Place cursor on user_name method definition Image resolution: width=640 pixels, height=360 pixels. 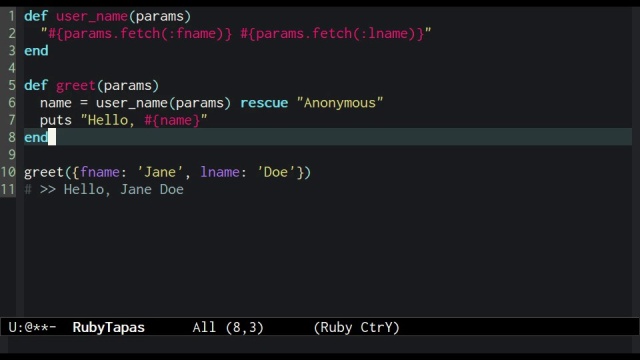[92, 16]
